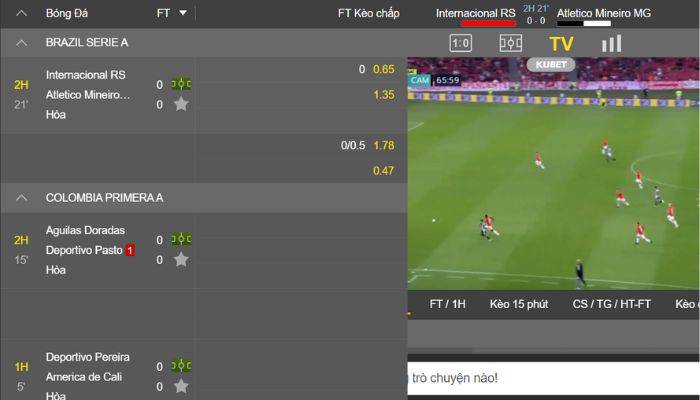Switch to the Kèo 15 phút tab
Screen dimensions: 700x400
[519, 304]
